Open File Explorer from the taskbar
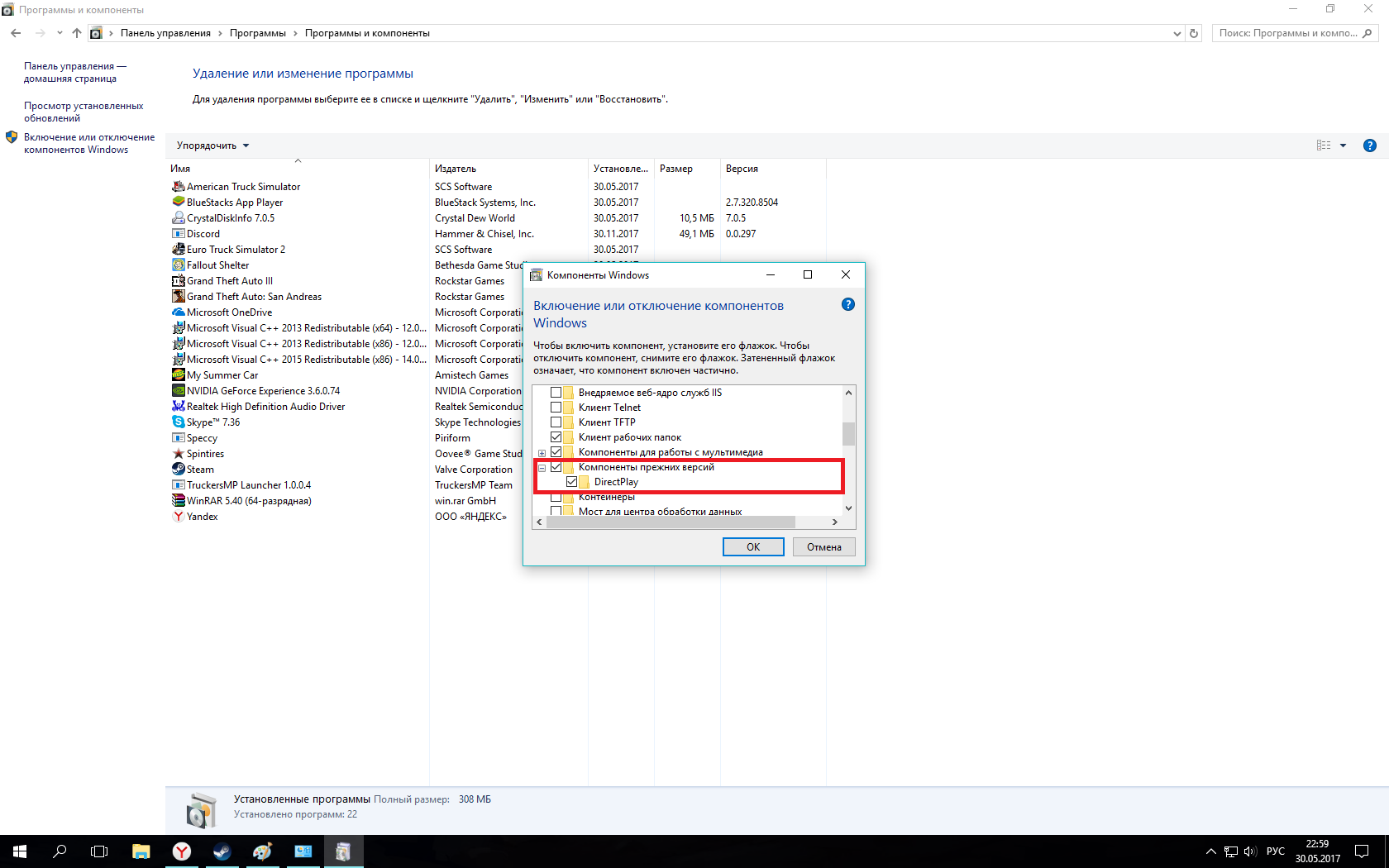 pos(141,851)
